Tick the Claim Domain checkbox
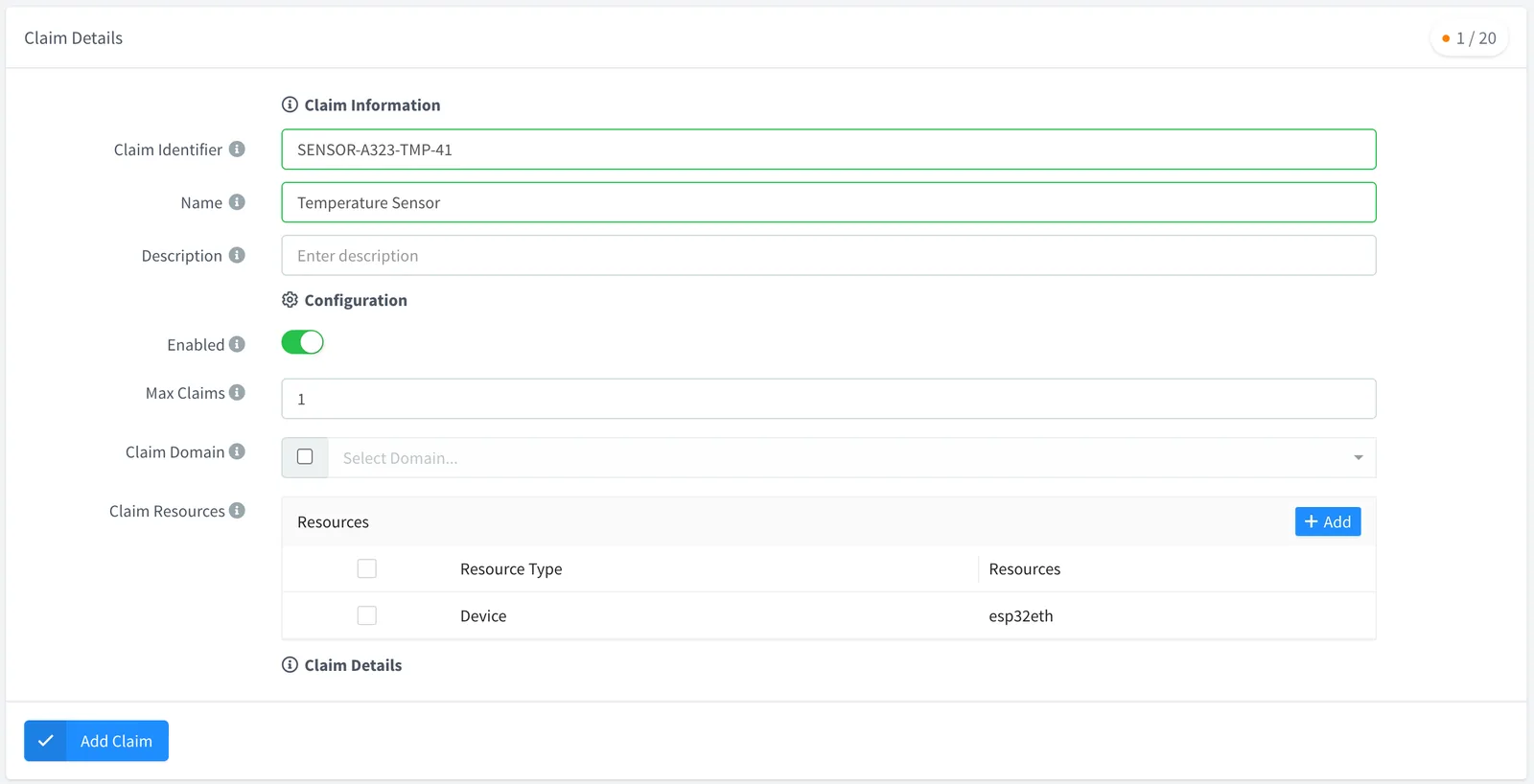The height and width of the screenshot is (784, 1534). (x=305, y=457)
